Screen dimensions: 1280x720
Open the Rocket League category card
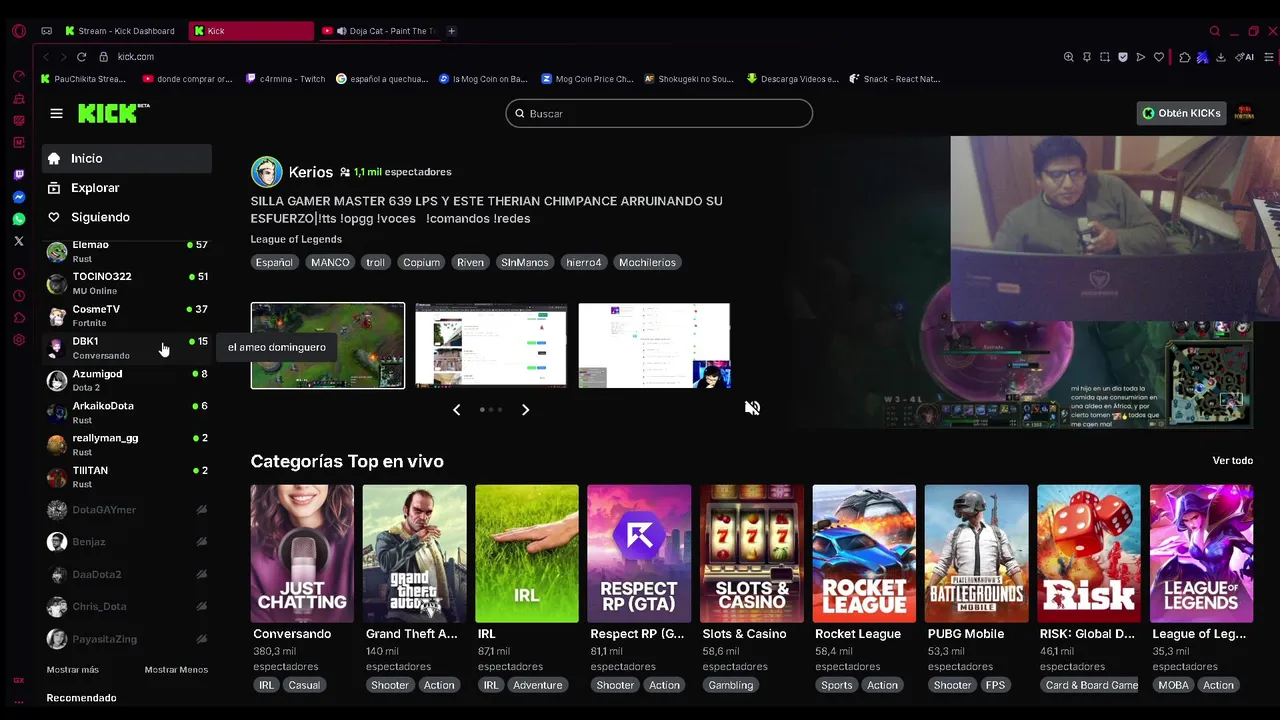(x=864, y=554)
